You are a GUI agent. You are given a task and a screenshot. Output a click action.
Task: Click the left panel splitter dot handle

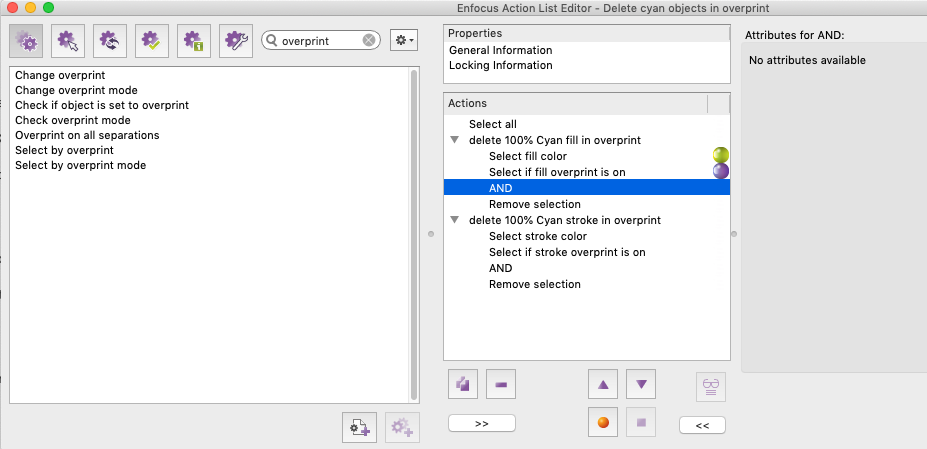pos(431,234)
